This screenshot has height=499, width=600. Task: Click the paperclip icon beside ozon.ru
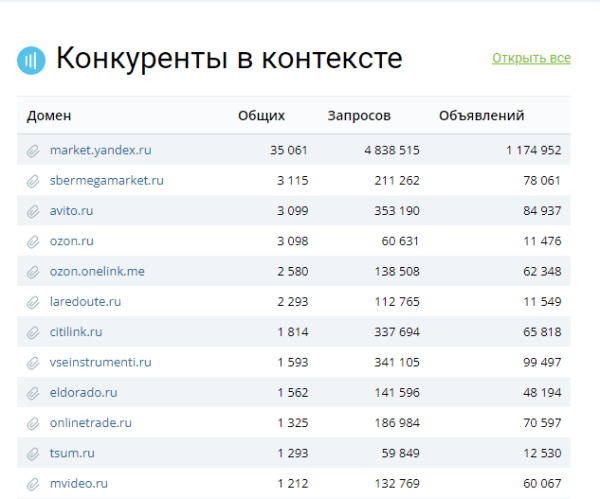33,242
